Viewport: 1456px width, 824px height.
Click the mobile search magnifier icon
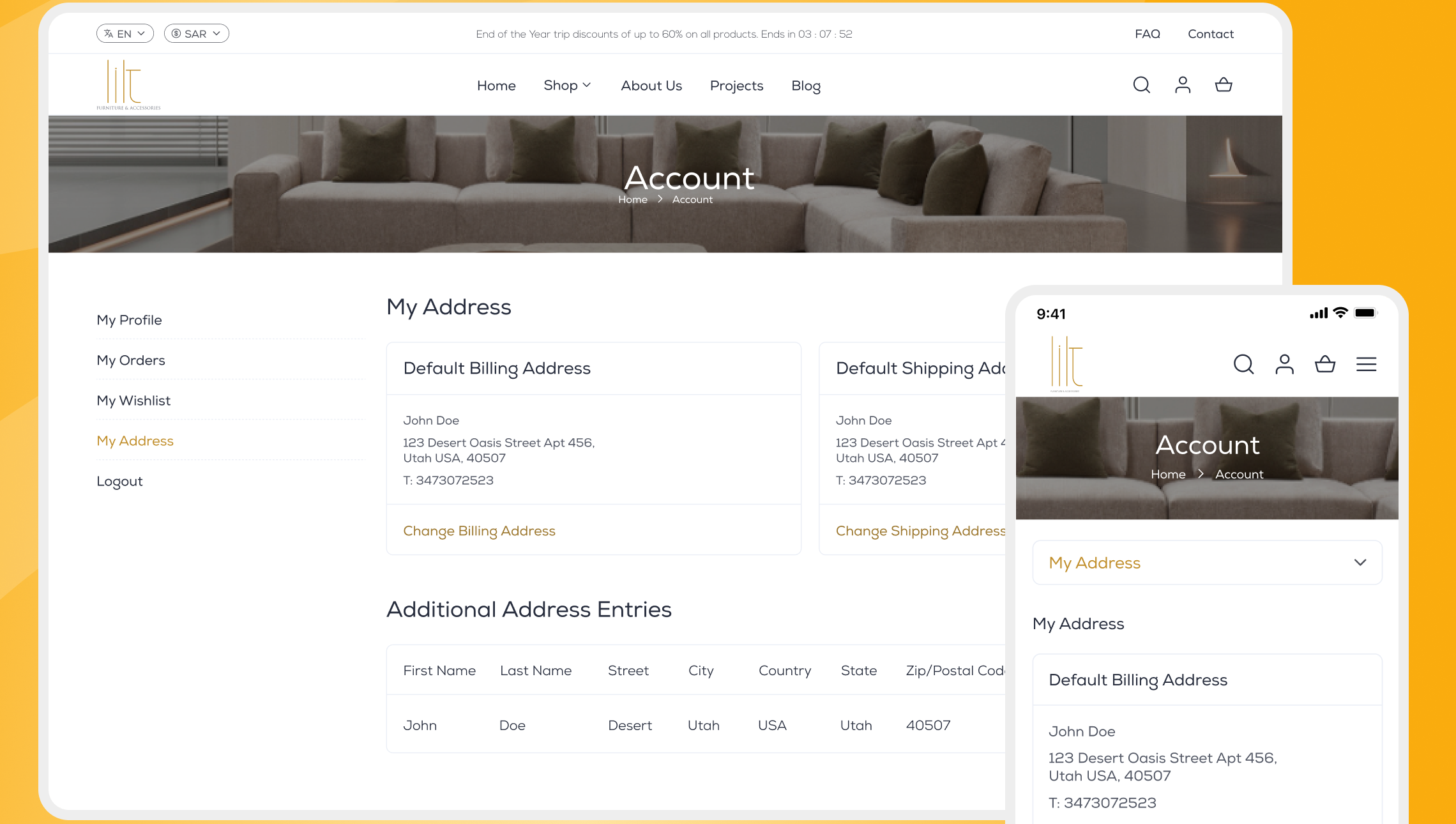coord(1243,364)
